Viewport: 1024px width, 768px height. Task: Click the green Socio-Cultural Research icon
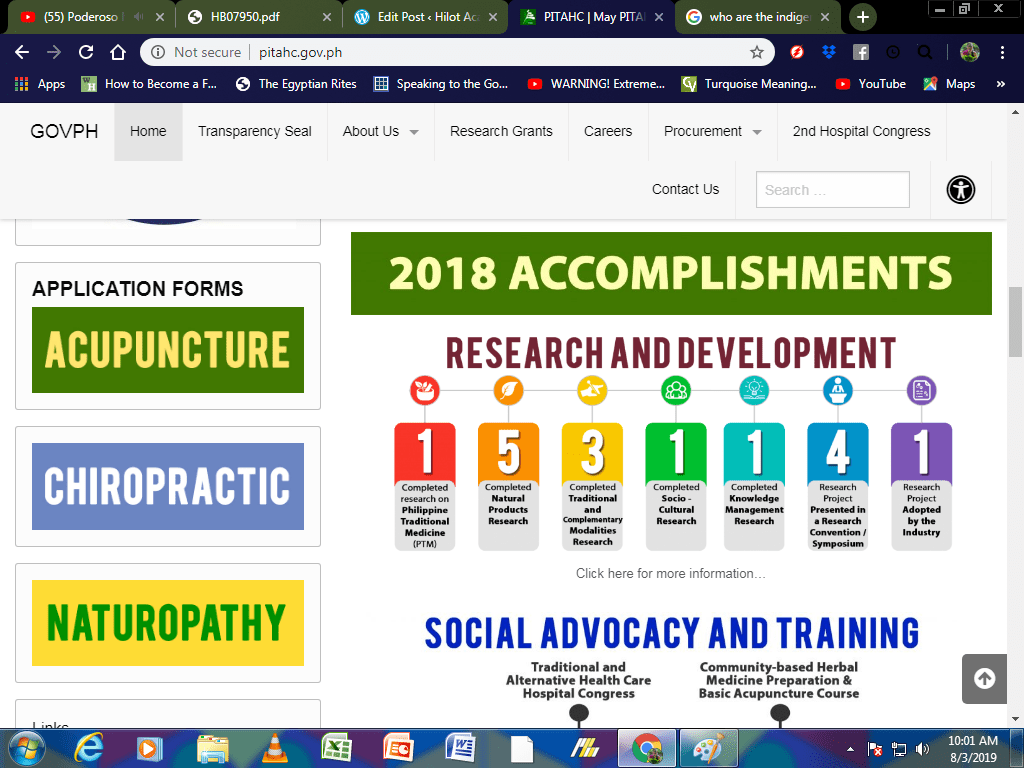pos(676,391)
